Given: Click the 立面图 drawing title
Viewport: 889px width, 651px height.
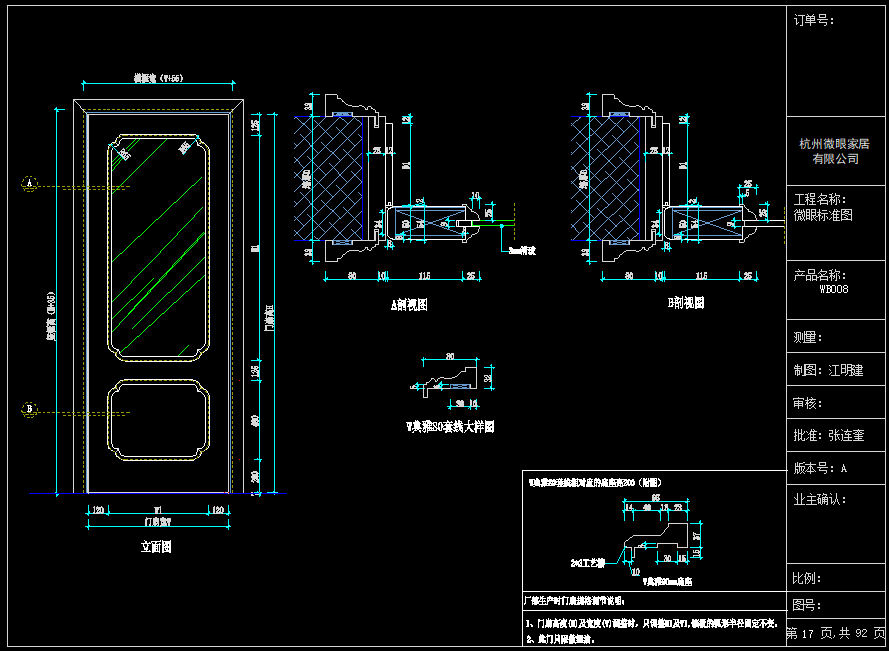Looking at the screenshot, I should click(156, 547).
